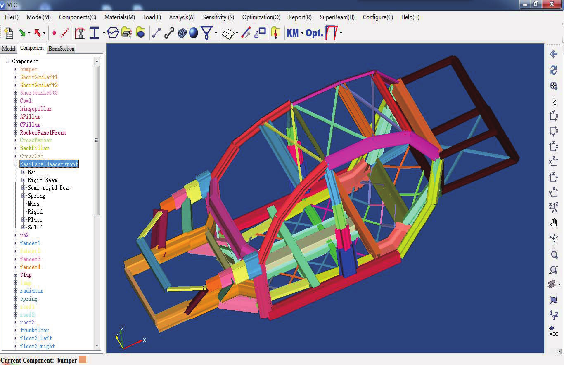The width and height of the screenshot is (564, 365).
Task: Open the File menu
Action: (x=11, y=17)
